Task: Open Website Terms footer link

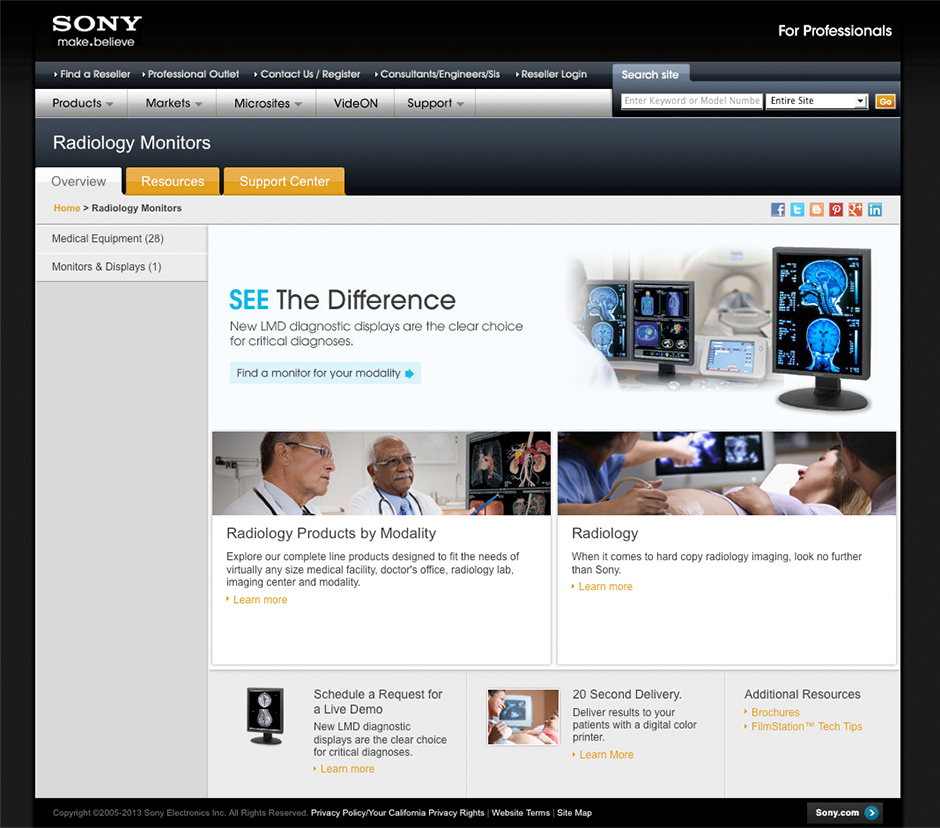Action: pos(520,813)
